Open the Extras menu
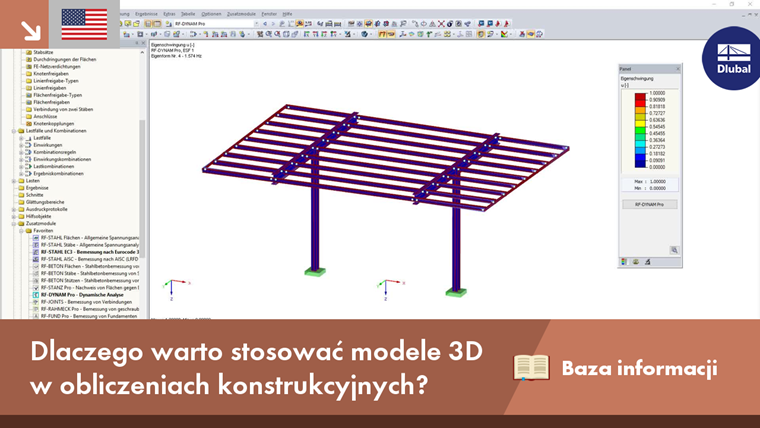Viewport: 760px width, 428px height. 169,14
